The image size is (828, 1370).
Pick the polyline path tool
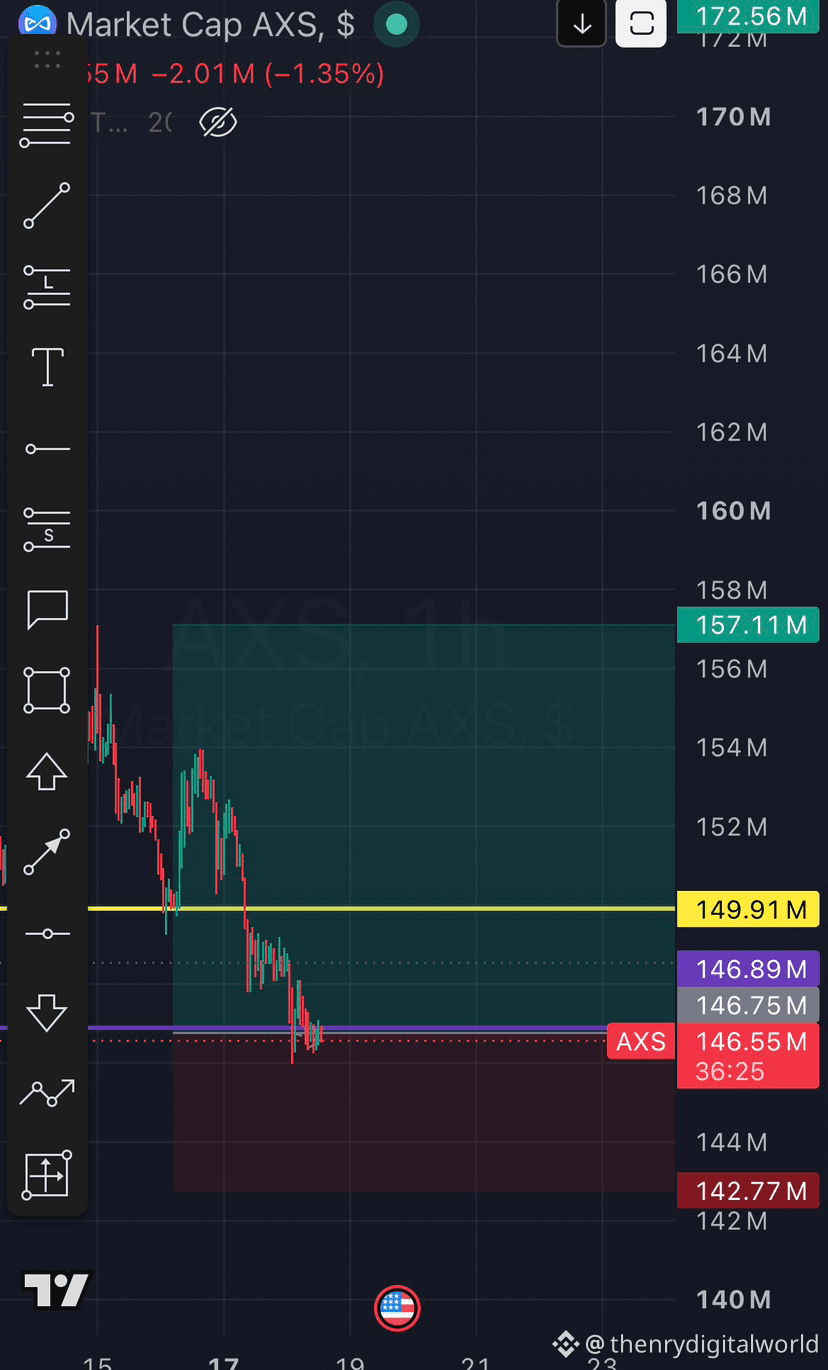[47, 1093]
